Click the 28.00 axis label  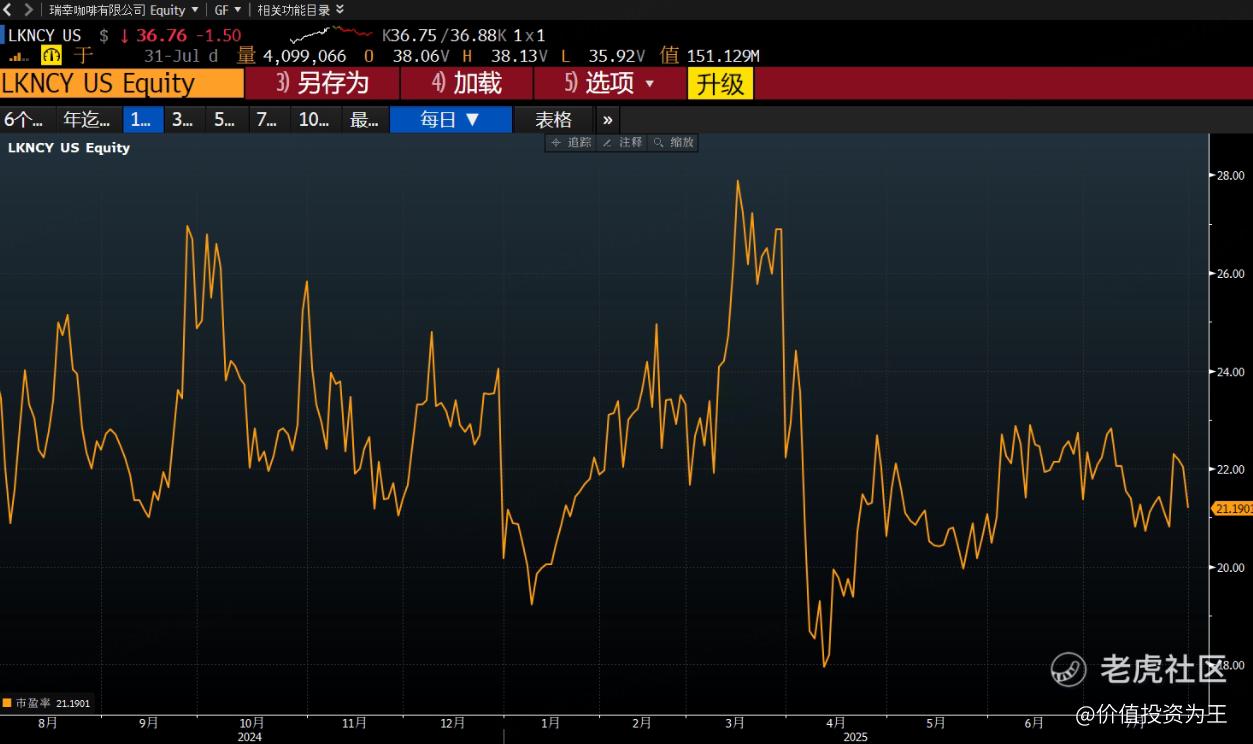click(x=1230, y=176)
